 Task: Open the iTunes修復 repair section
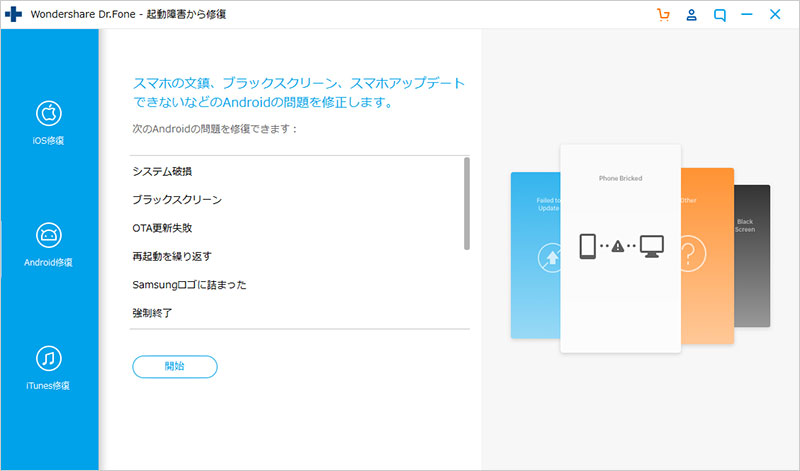click(48, 368)
